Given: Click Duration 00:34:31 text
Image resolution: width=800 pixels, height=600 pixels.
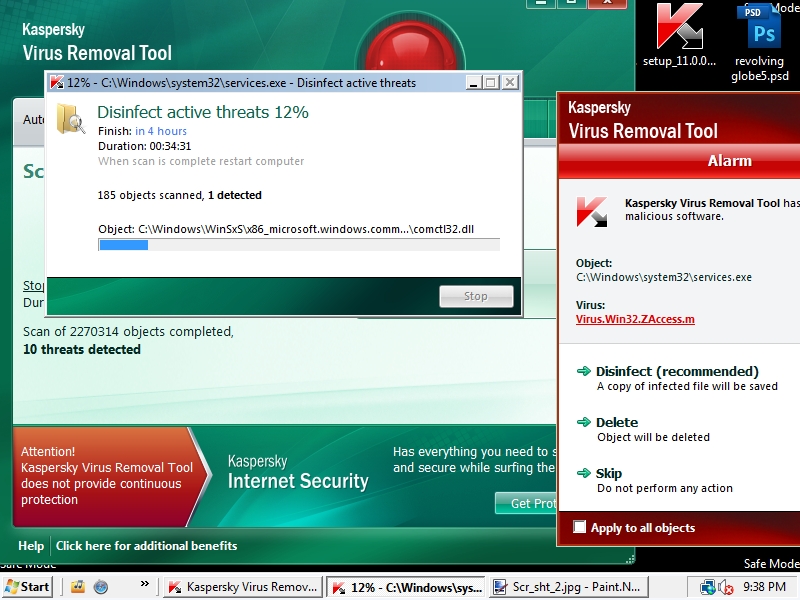Looking at the screenshot, I should (144, 146).
